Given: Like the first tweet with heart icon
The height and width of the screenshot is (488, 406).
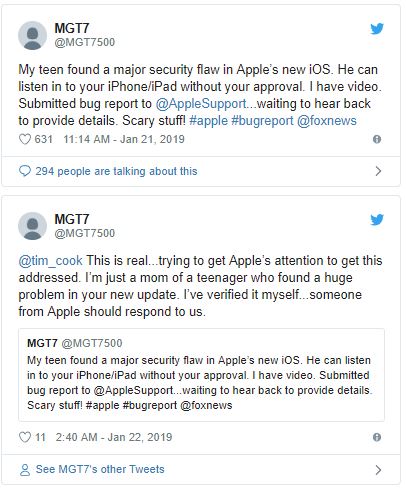Looking at the screenshot, I should point(25,139).
